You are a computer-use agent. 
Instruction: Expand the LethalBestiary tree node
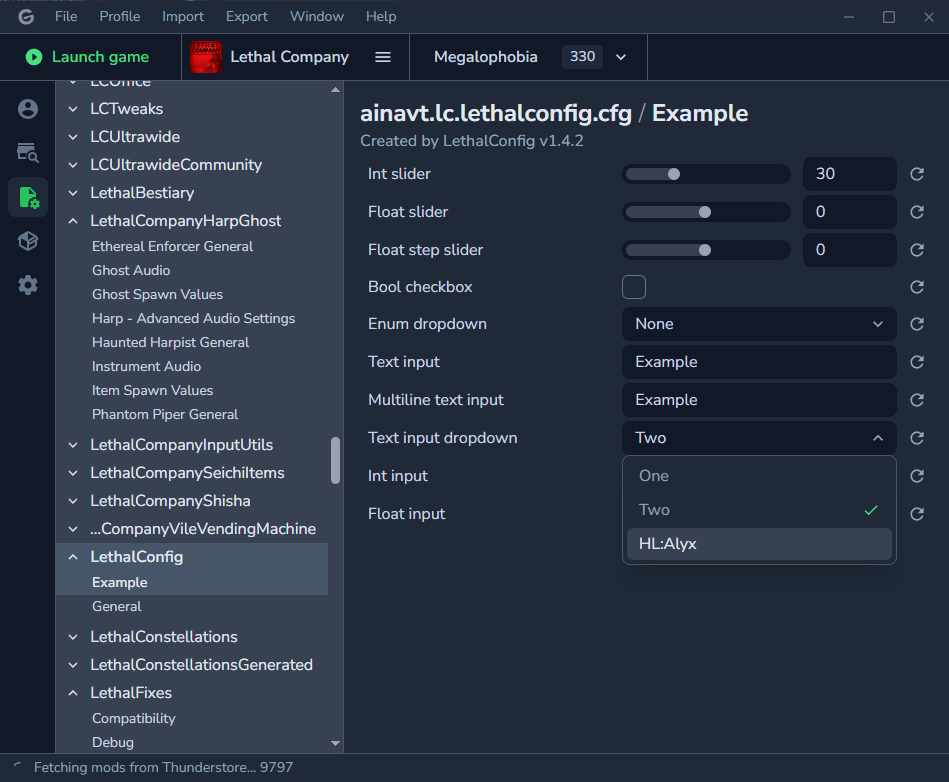coord(73,193)
